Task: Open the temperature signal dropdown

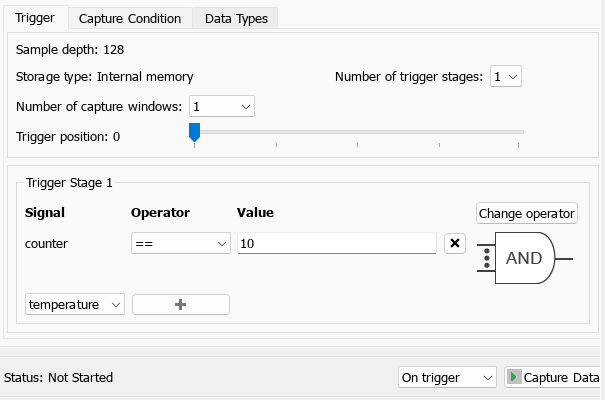Action: (x=75, y=304)
